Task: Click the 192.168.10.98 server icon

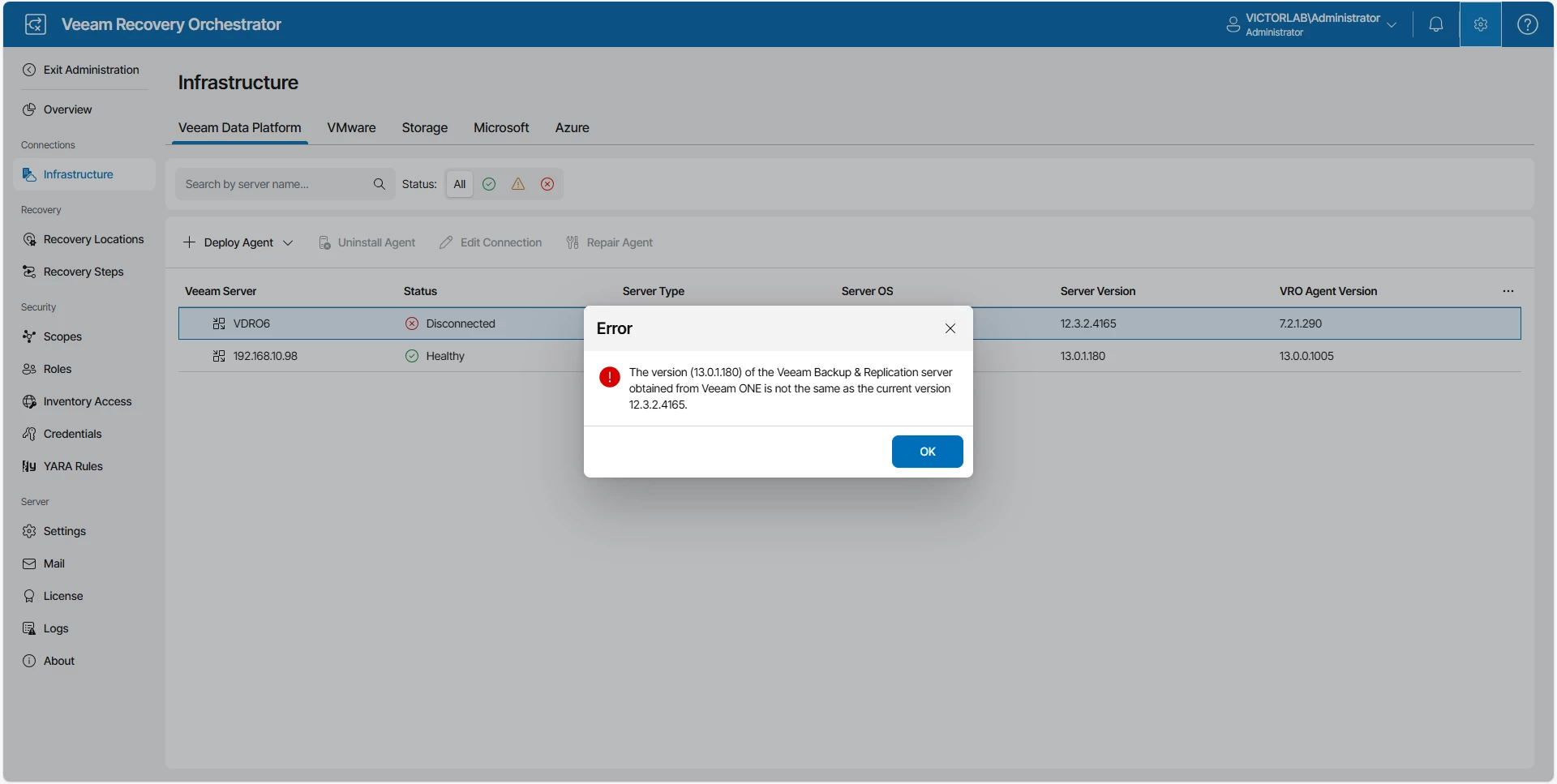Action: point(219,356)
